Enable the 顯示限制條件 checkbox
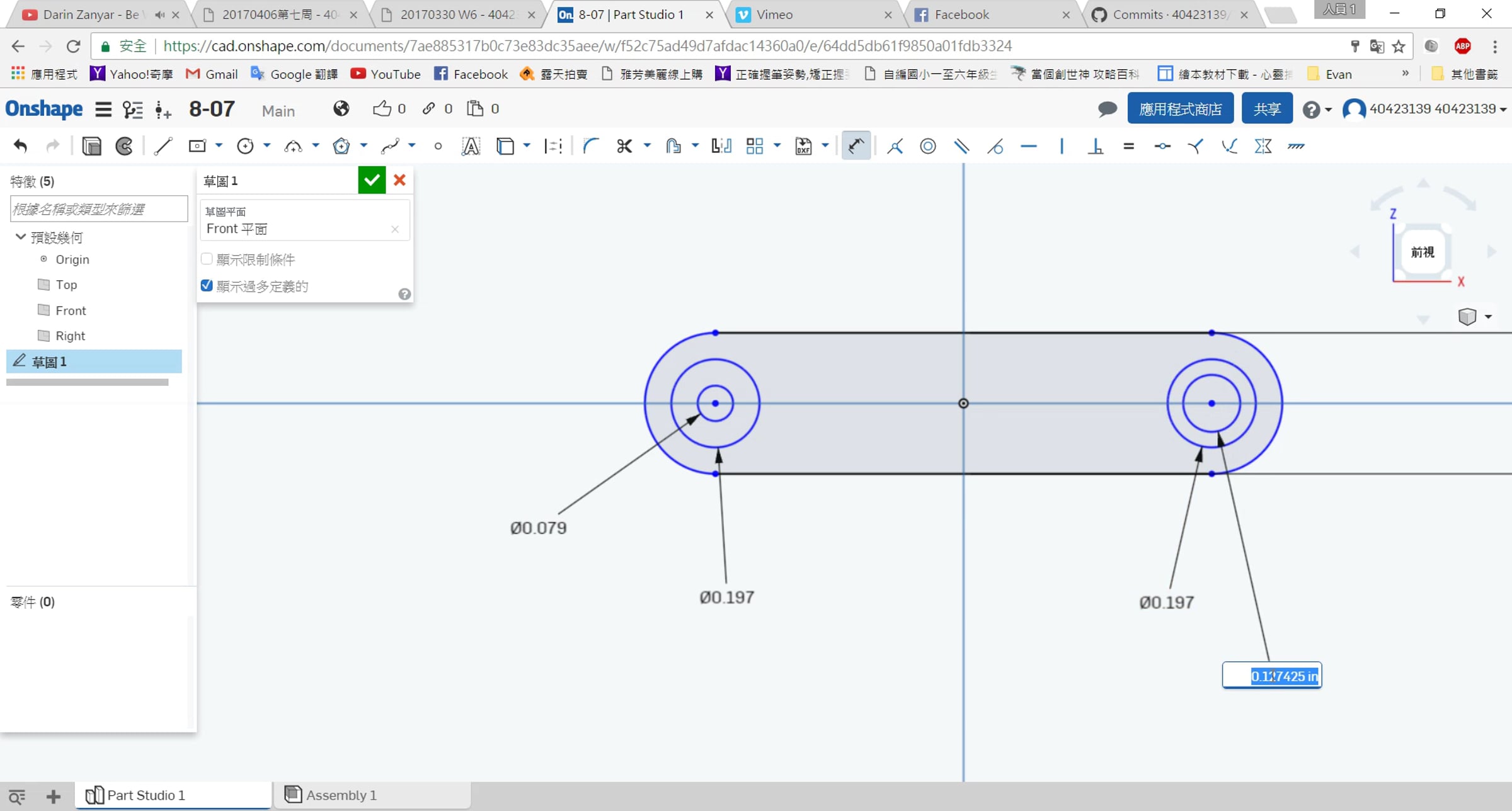Image resolution: width=1512 pixels, height=811 pixels. 207,259
